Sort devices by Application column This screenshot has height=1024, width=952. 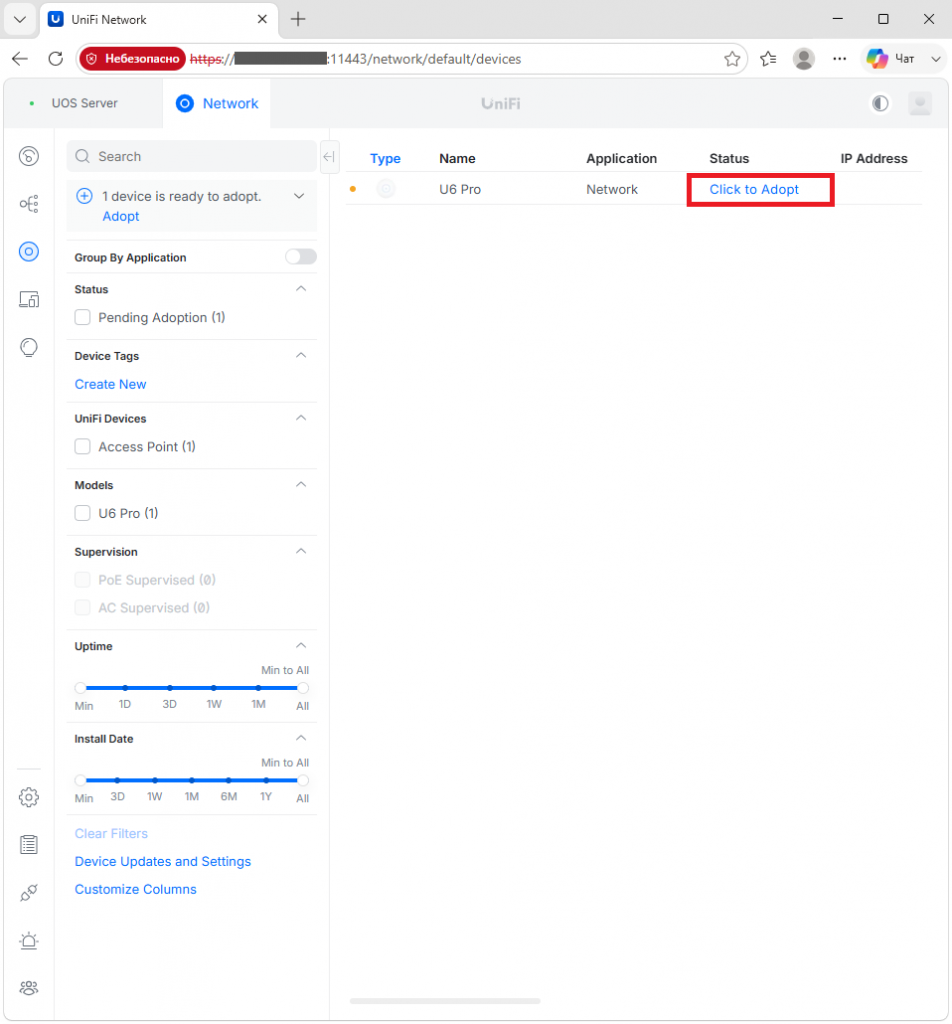coord(622,159)
